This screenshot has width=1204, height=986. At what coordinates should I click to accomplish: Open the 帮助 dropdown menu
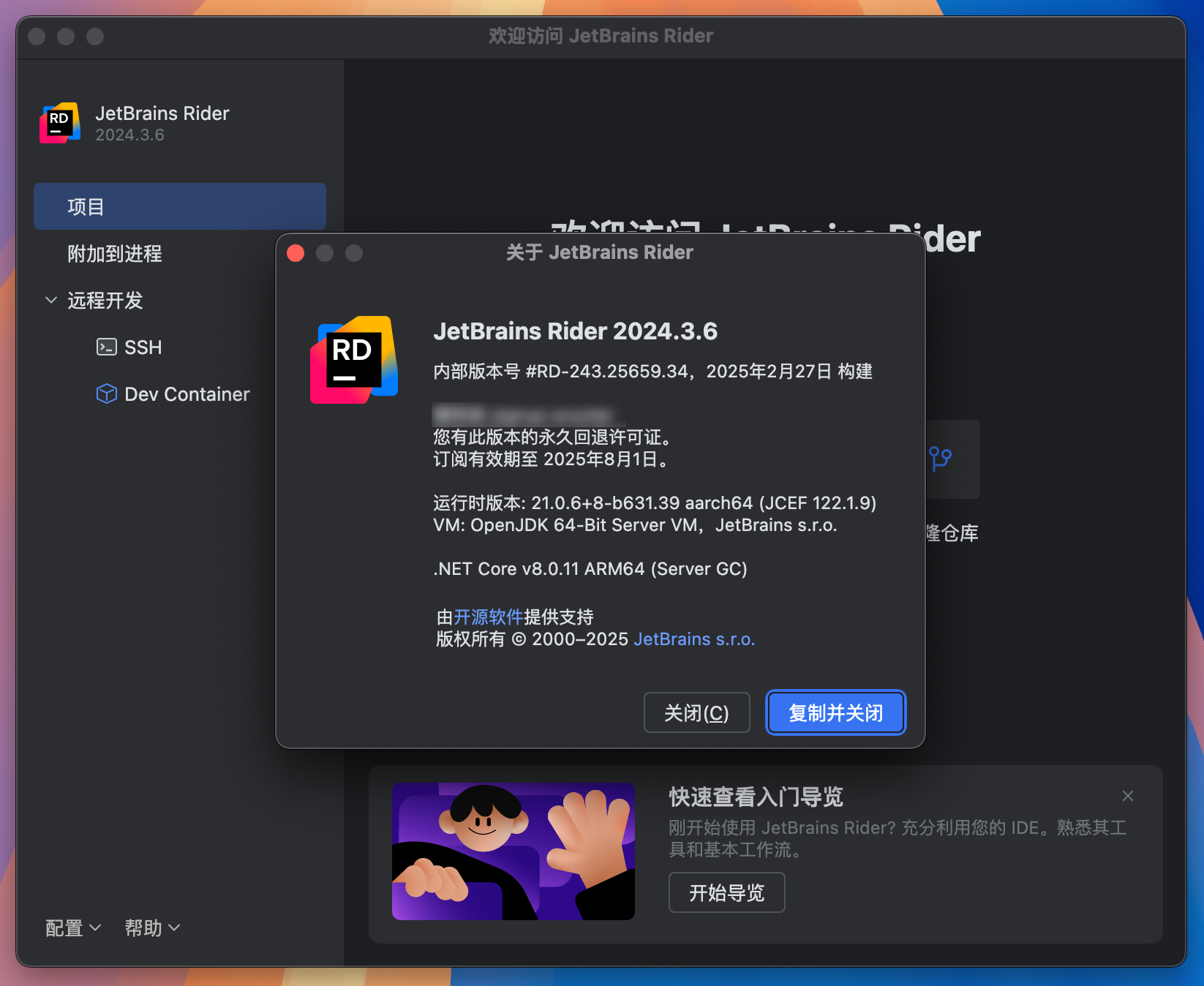(x=152, y=928)
